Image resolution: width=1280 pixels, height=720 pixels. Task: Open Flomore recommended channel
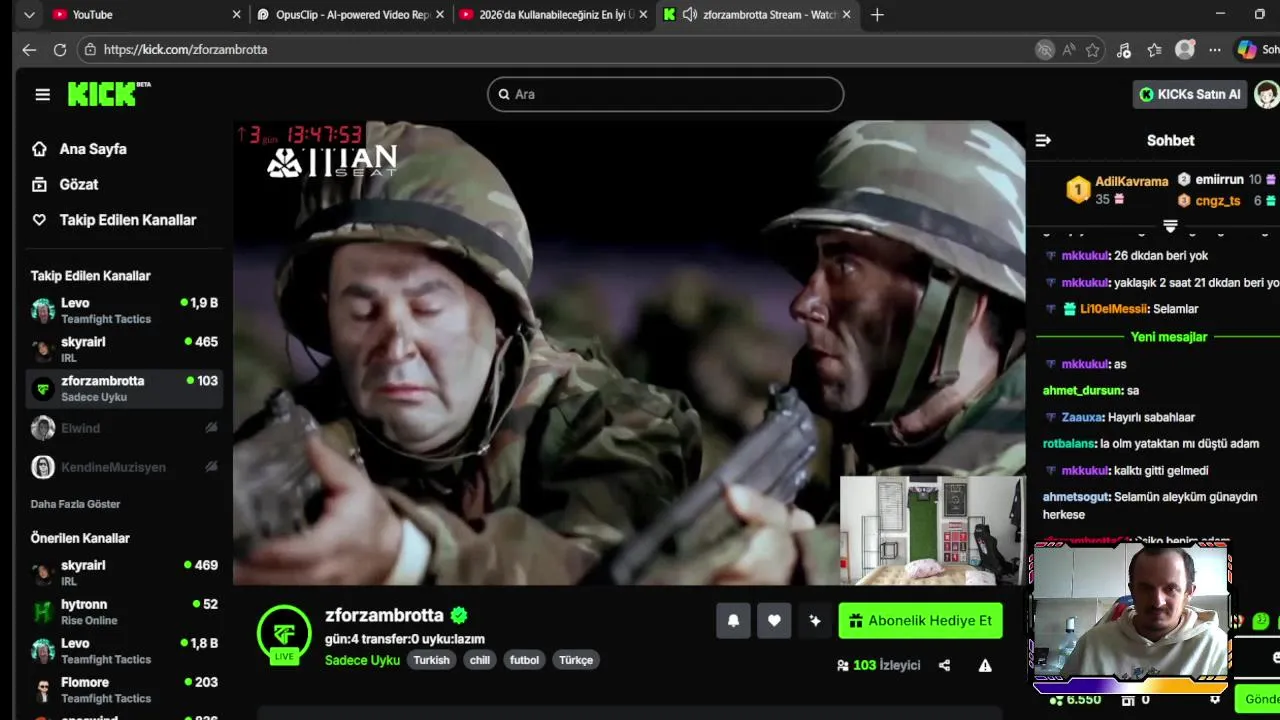(124, 690)
